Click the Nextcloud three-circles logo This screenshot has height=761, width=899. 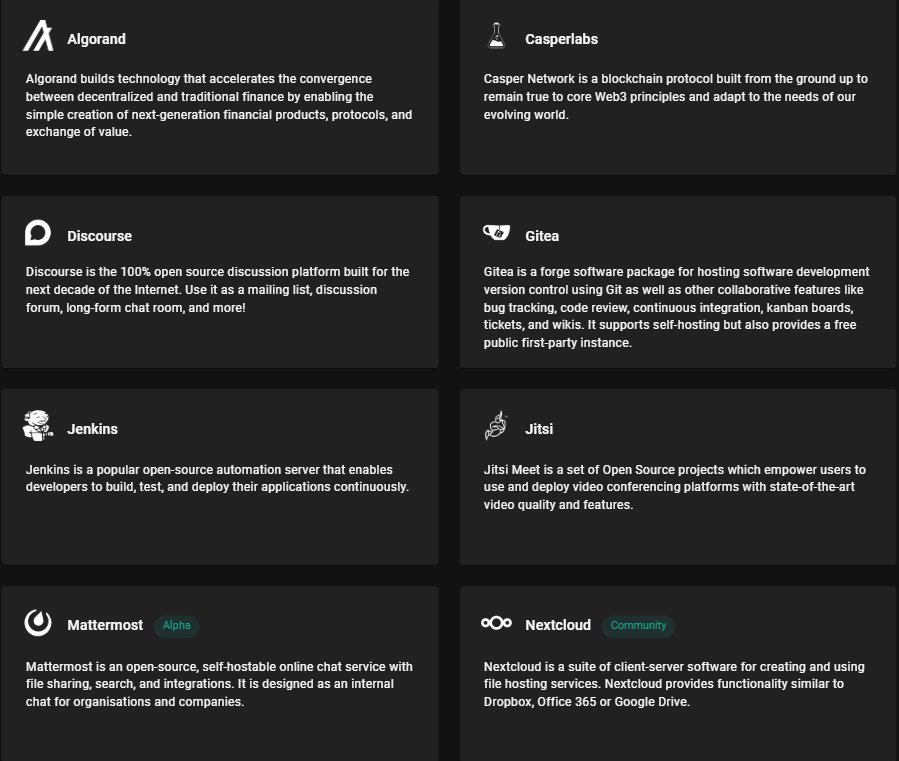496,622
